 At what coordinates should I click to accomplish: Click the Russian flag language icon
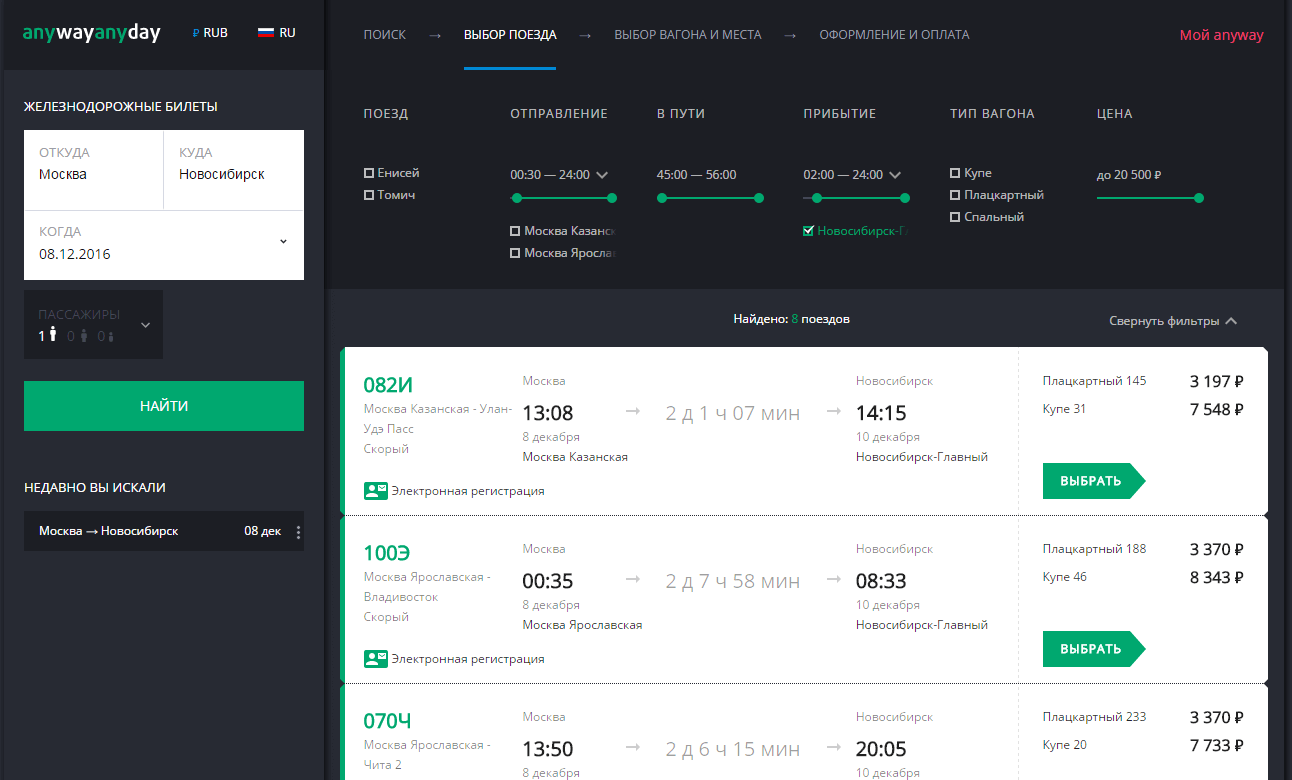pos(266,33)
